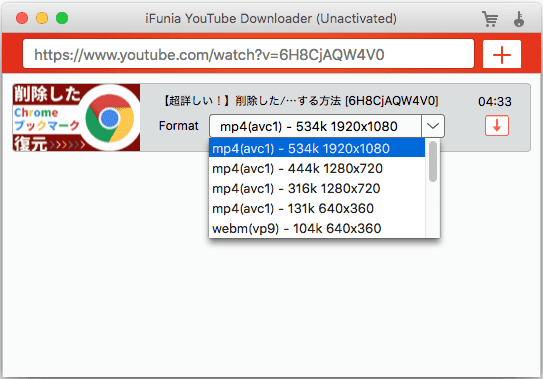Select mp4(avc1) - 534k 1920x1080 list option
Viewport: 543px width, 379px height.
pyautogui.click(x=317, y=148)
